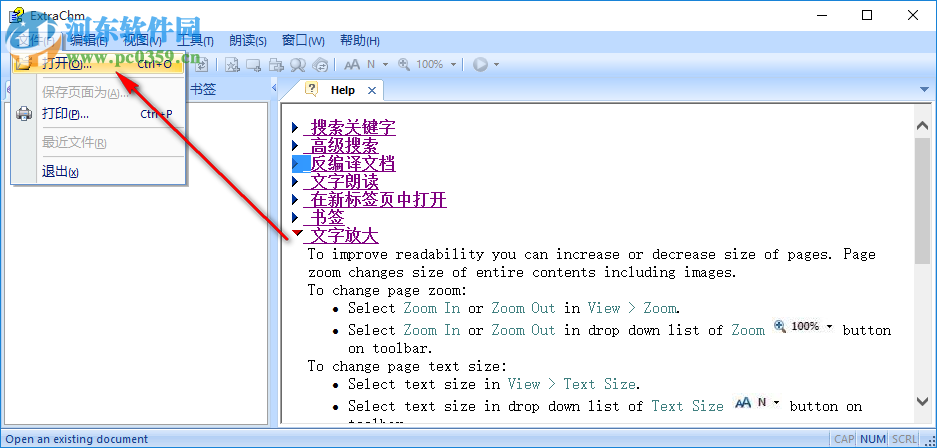Click the refresh page toolbar icon
The height and width of the screenshot is (448, 937).
point(203,64)
